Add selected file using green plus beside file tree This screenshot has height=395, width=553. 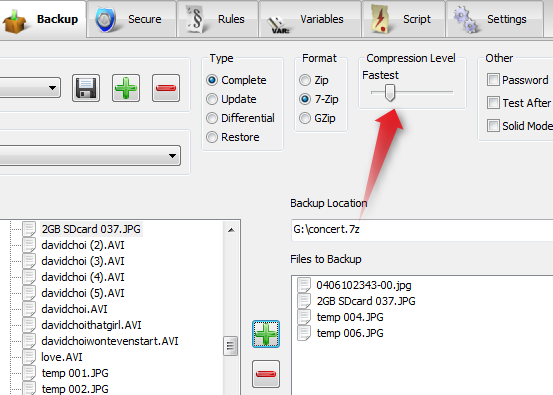point(266,334)
